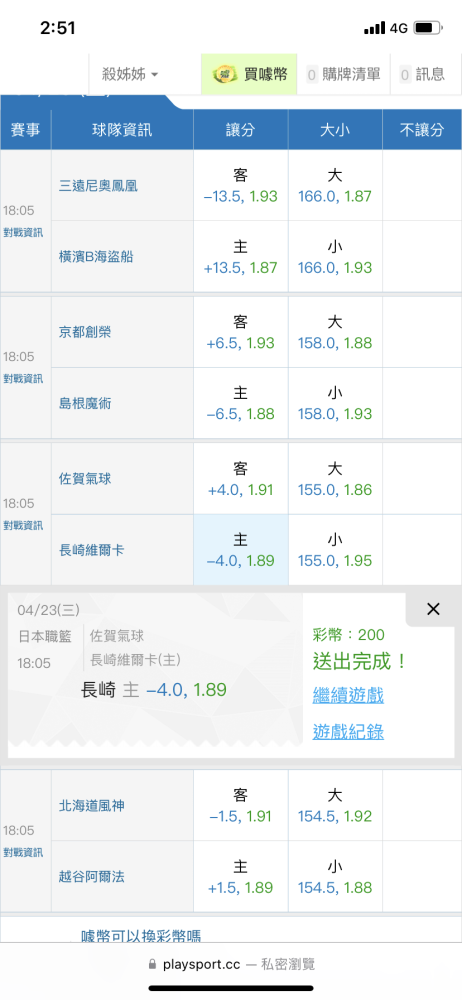Open the 殺姊姊 user dropdown menu

tap(130, 75)
